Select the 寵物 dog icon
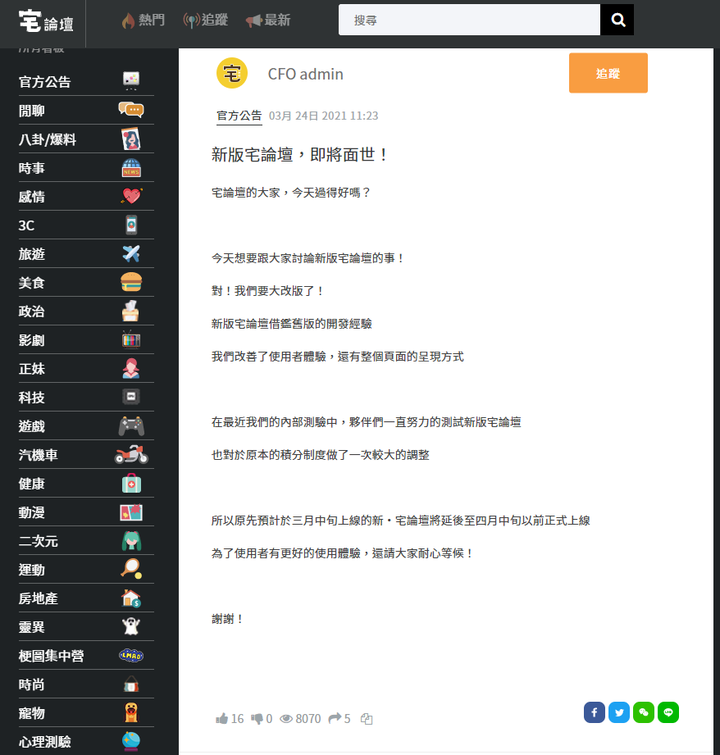This screenshot has width=720, height=755. 131,713
